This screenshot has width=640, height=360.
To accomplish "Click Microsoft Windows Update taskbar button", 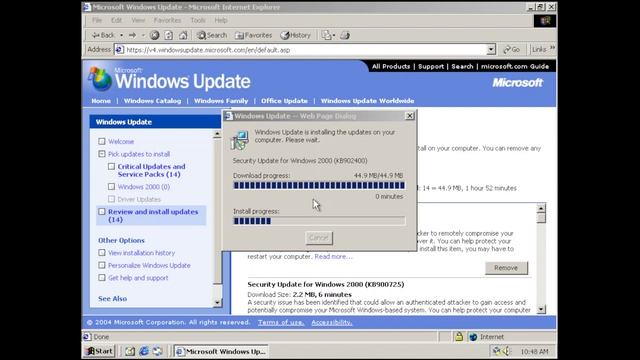I will pos(221,351).
